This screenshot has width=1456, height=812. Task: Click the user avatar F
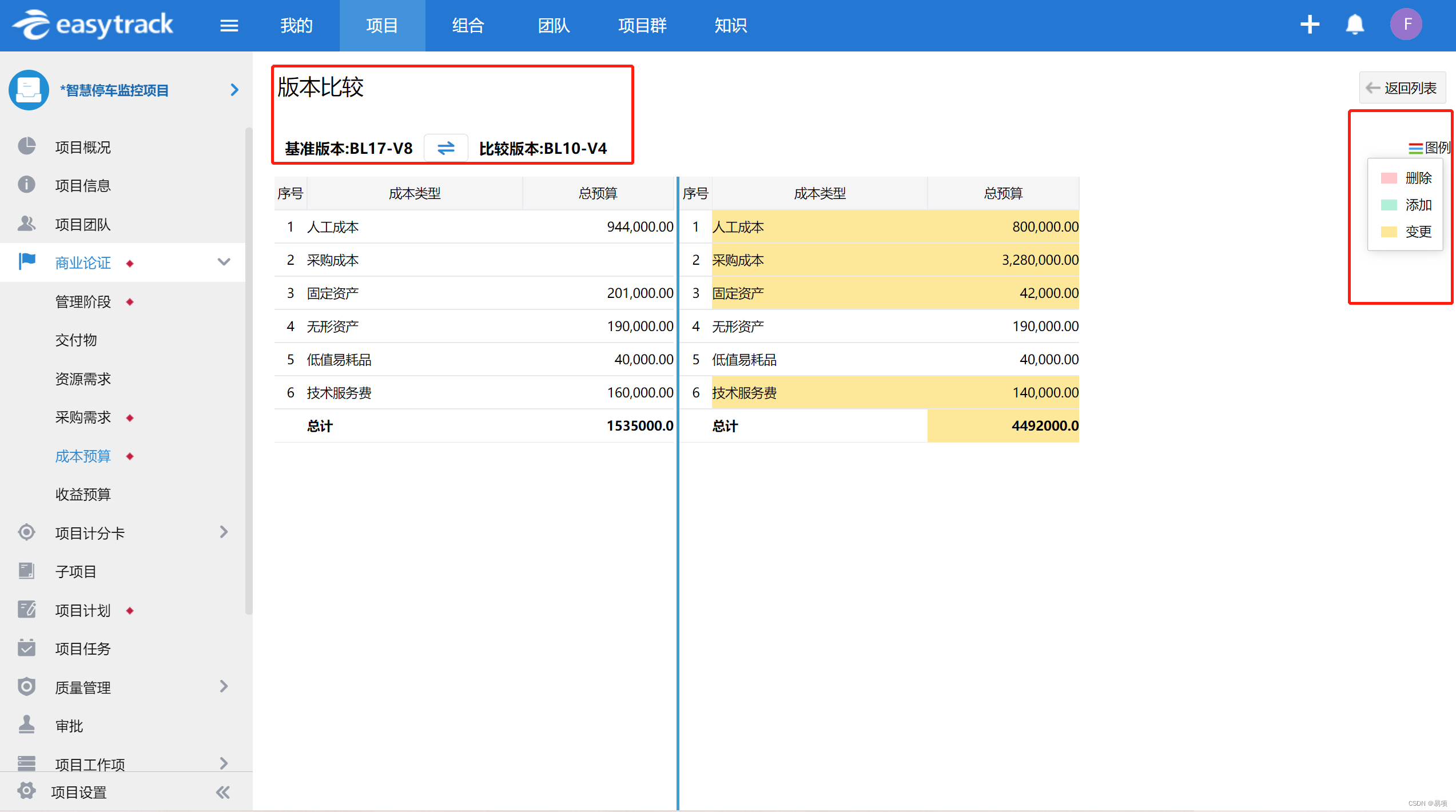pos(1406,25)
